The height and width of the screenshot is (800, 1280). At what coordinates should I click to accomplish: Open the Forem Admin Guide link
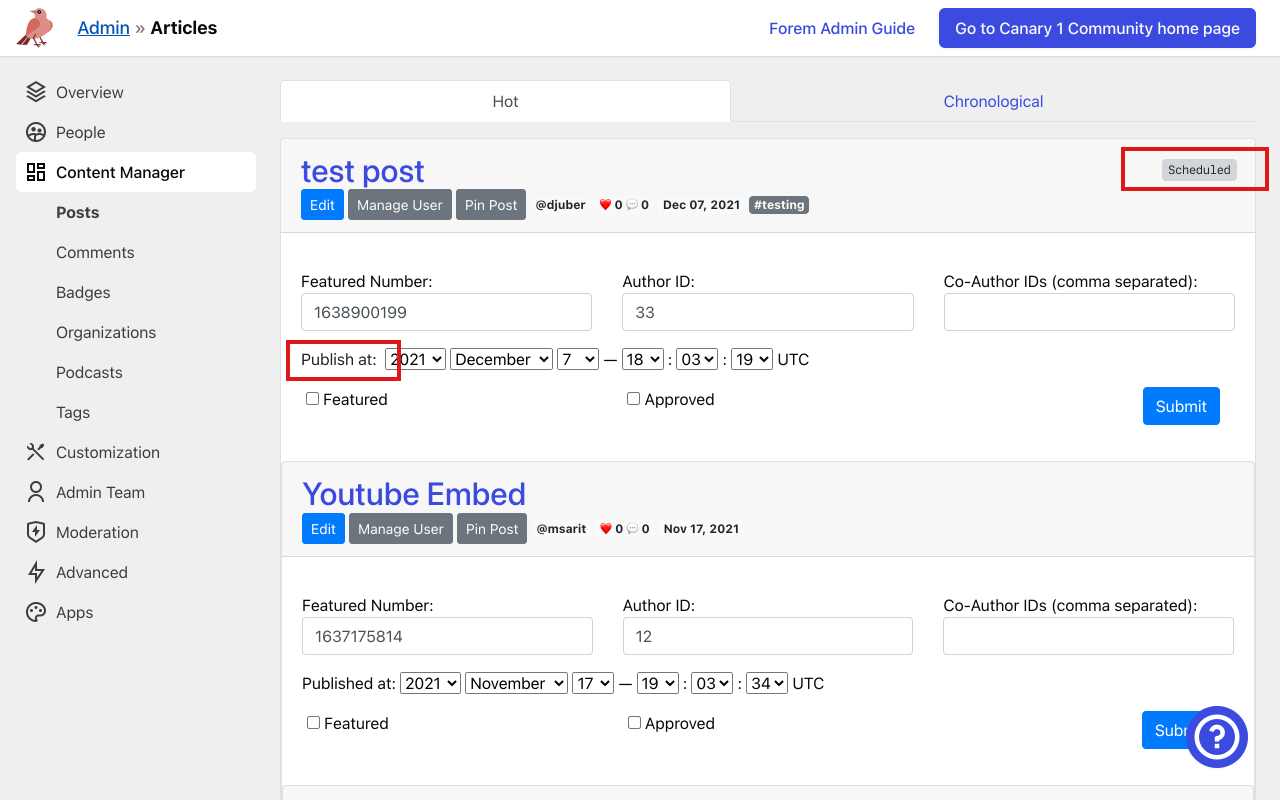(x=842, y=28)
